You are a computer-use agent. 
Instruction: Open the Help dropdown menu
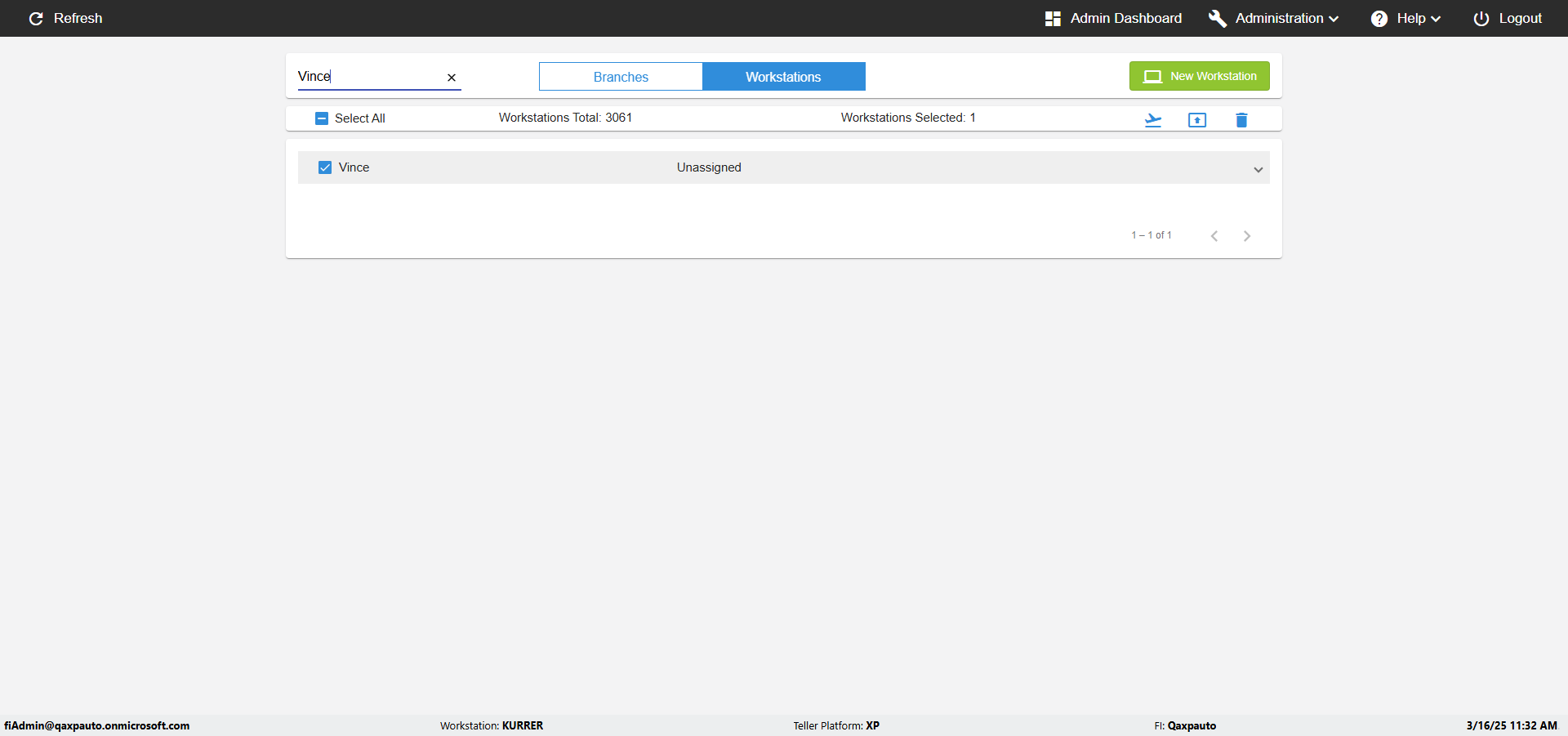pyautogui.click(x=1419, y=19)
